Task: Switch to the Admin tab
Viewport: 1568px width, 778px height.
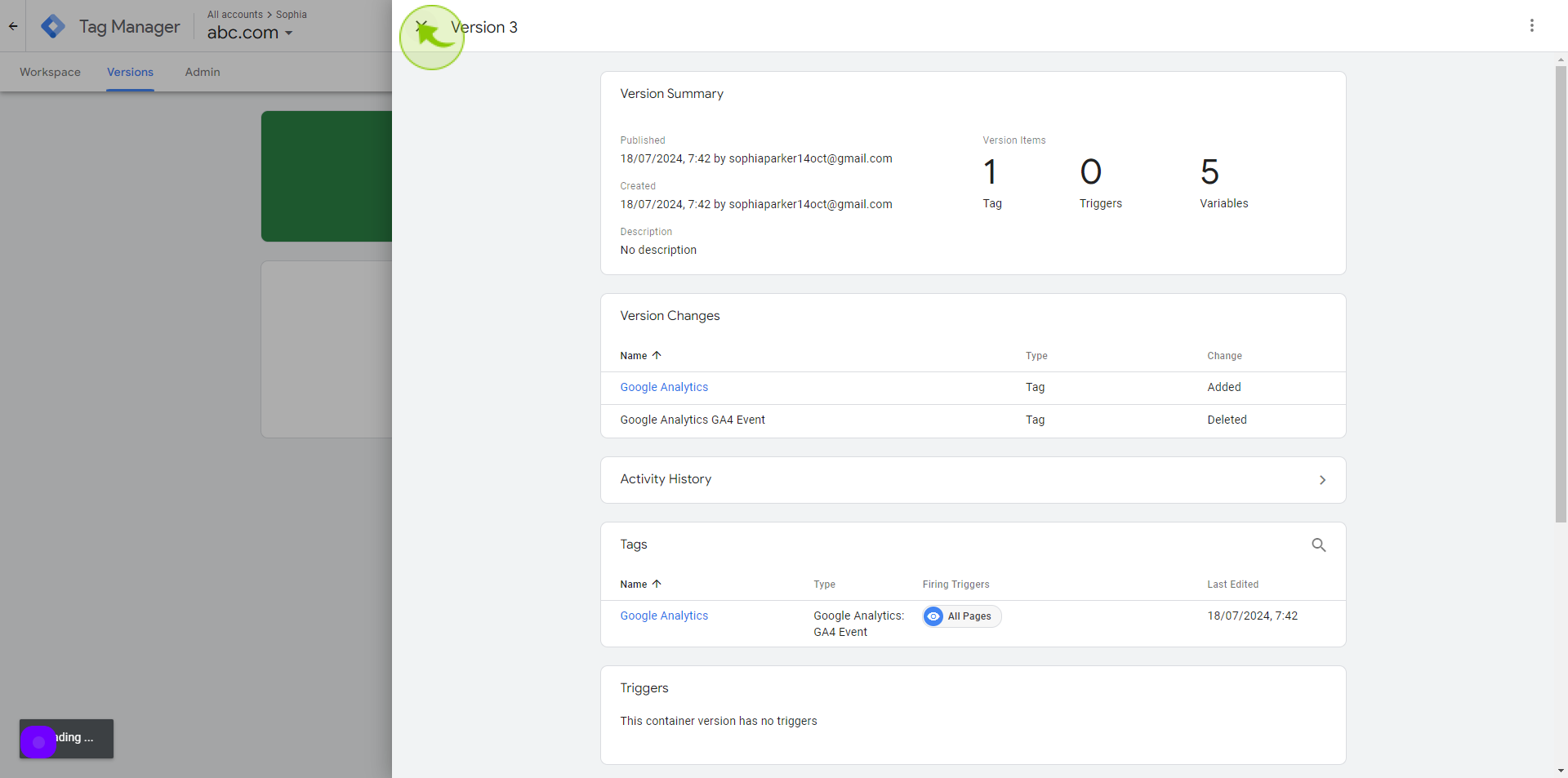Action: coord(203,72)
